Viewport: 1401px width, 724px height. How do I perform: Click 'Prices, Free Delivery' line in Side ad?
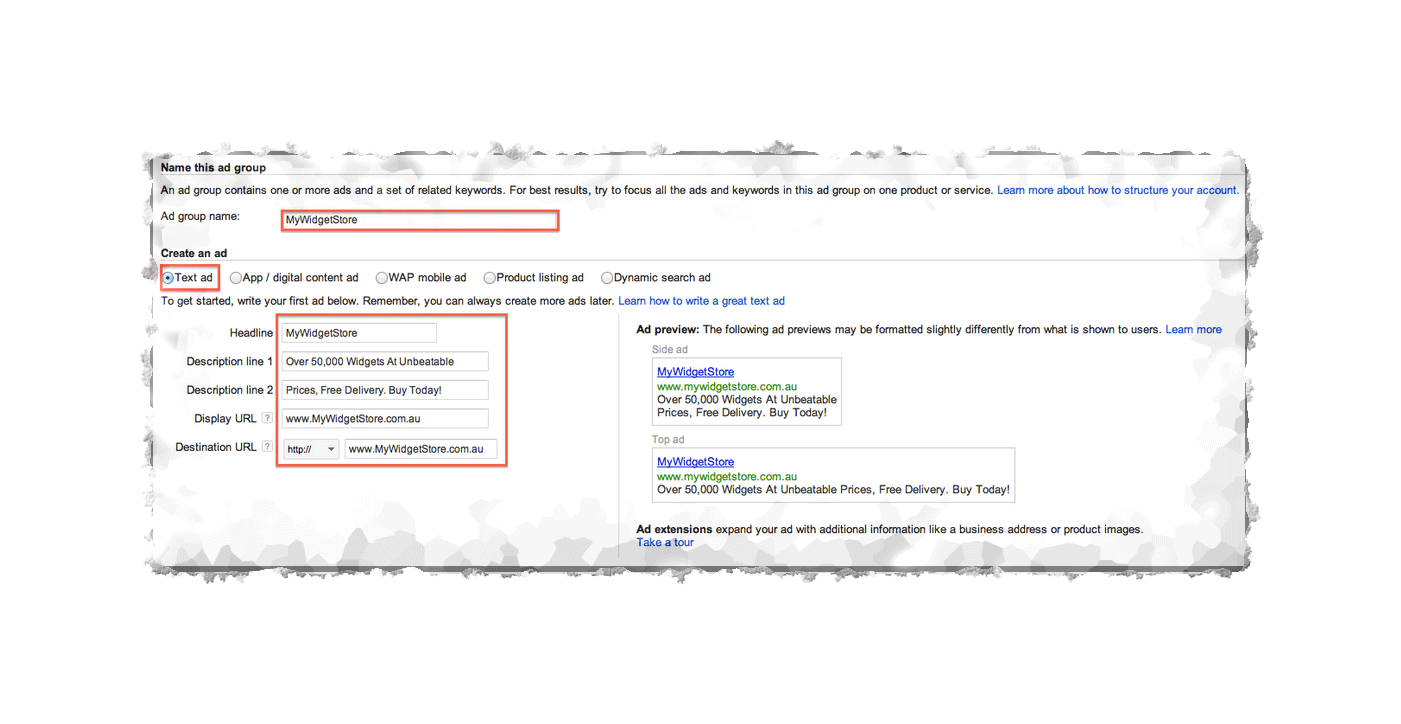(x=742, y=412)
